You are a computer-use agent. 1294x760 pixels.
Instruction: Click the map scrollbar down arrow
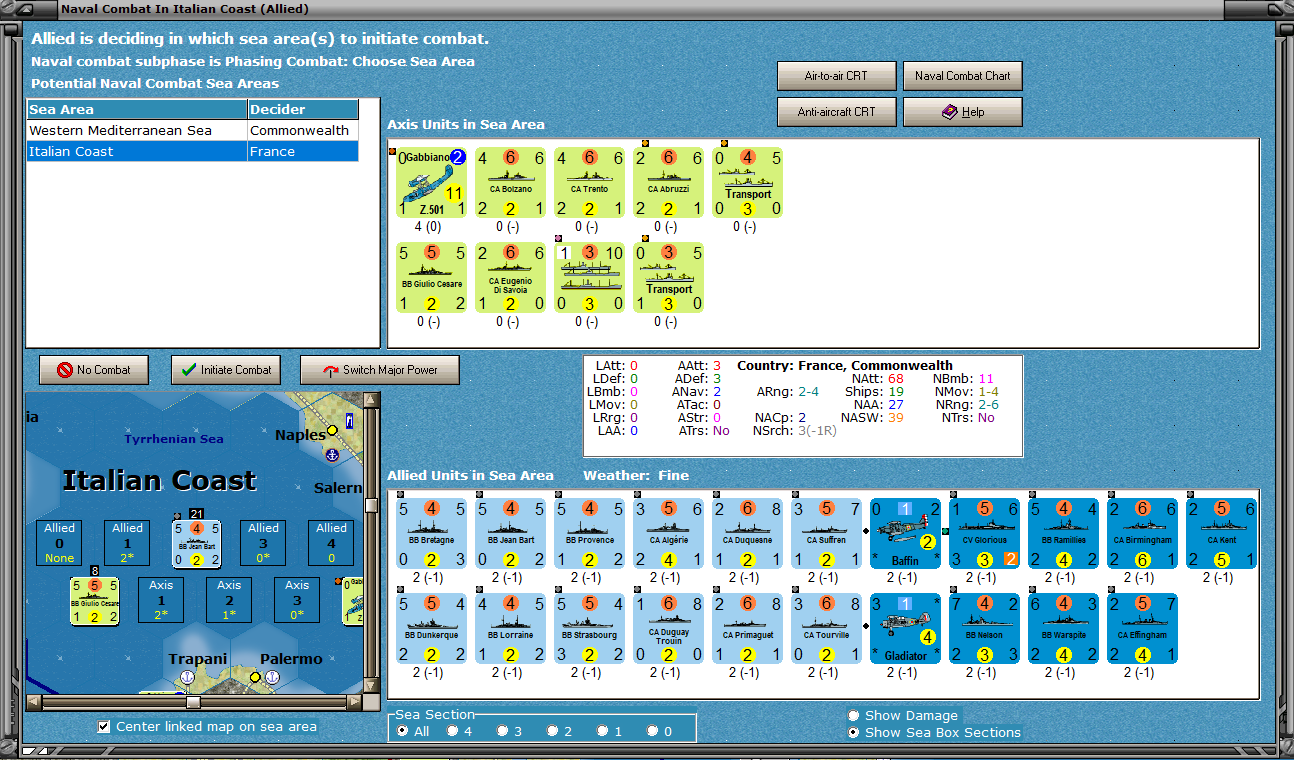pyautogui.click(x=373, y=685)
